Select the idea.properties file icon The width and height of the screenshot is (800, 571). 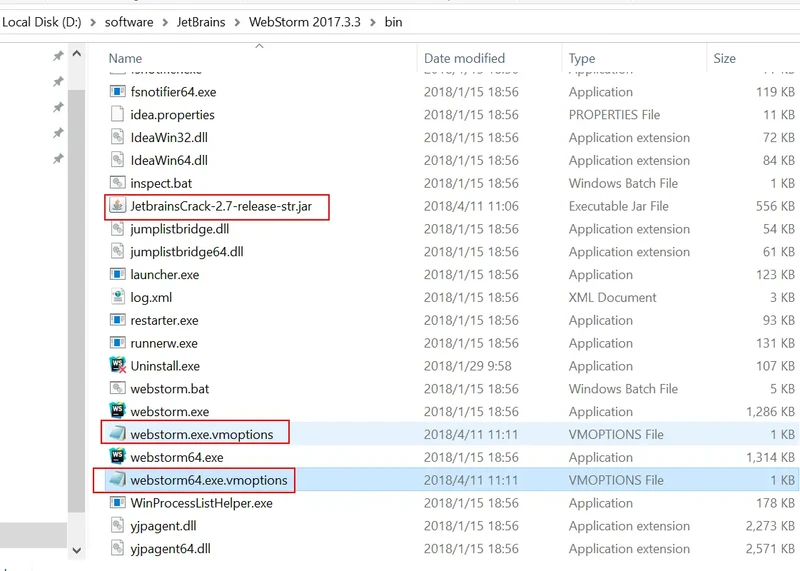(117, 114)
